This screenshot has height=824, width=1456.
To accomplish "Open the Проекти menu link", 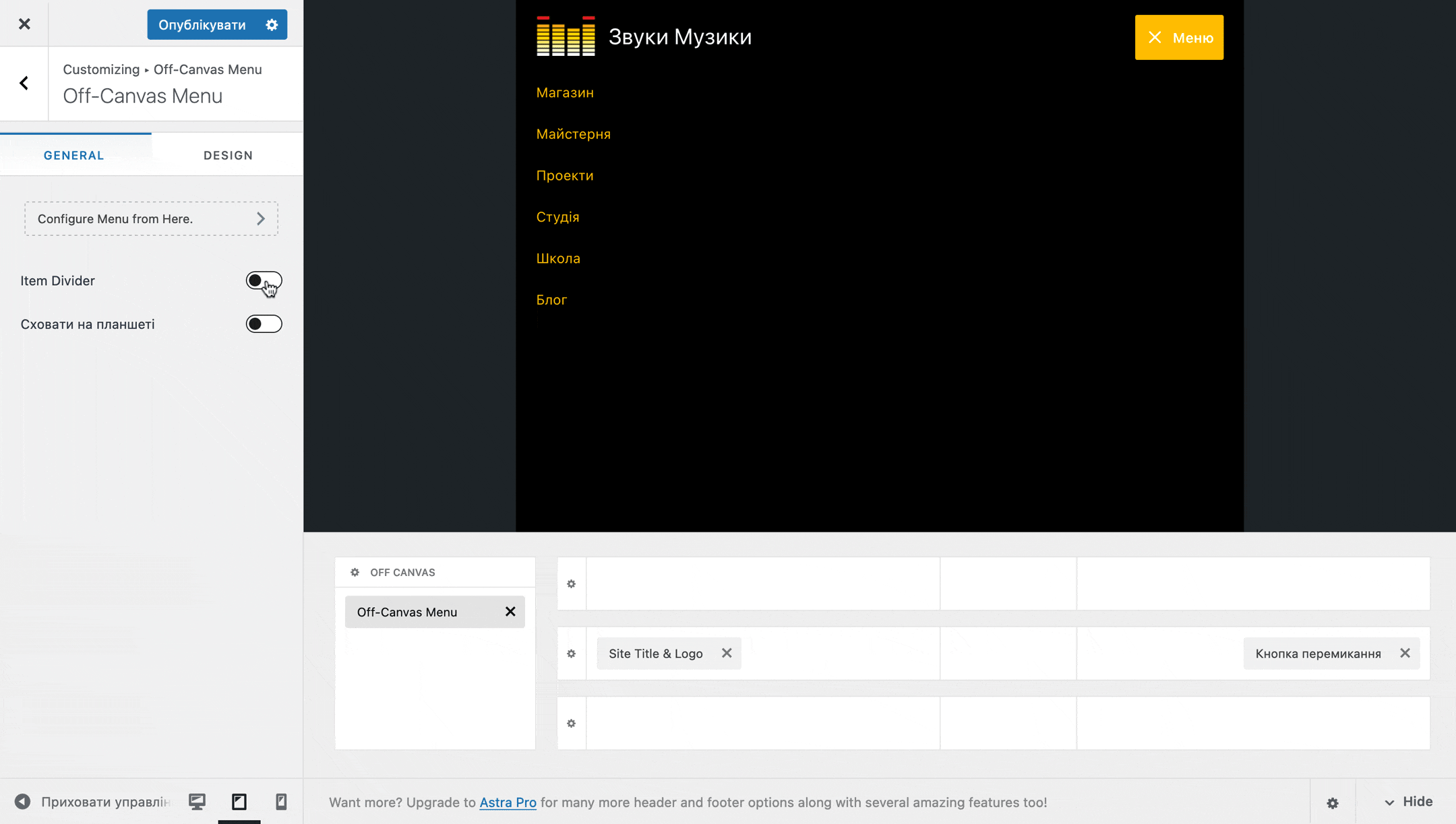I will click(565, 176).
